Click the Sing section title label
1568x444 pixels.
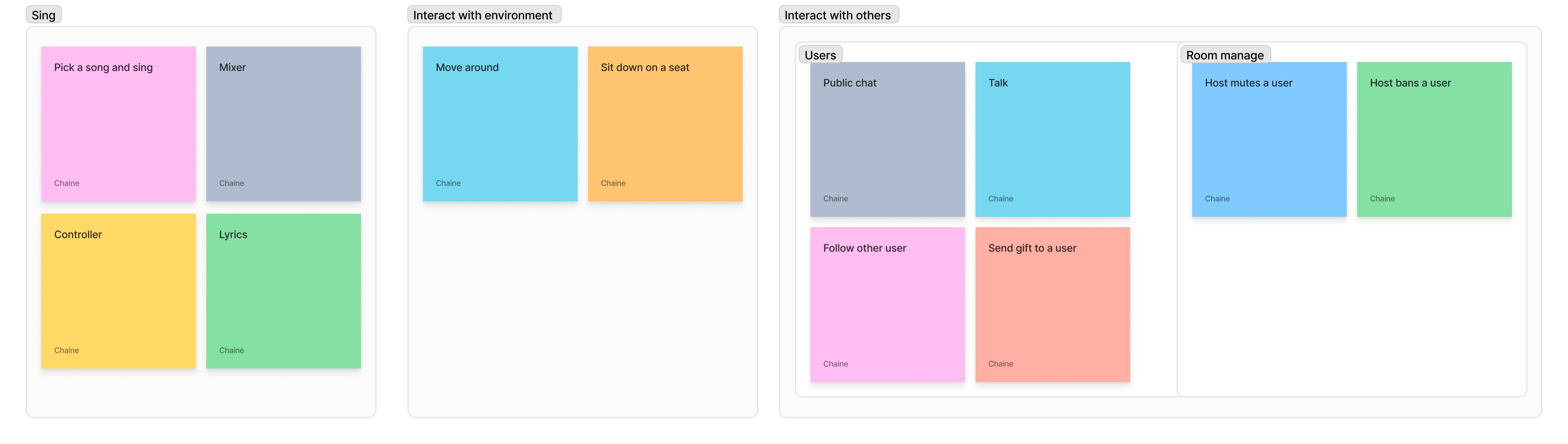tap(44, 15)
